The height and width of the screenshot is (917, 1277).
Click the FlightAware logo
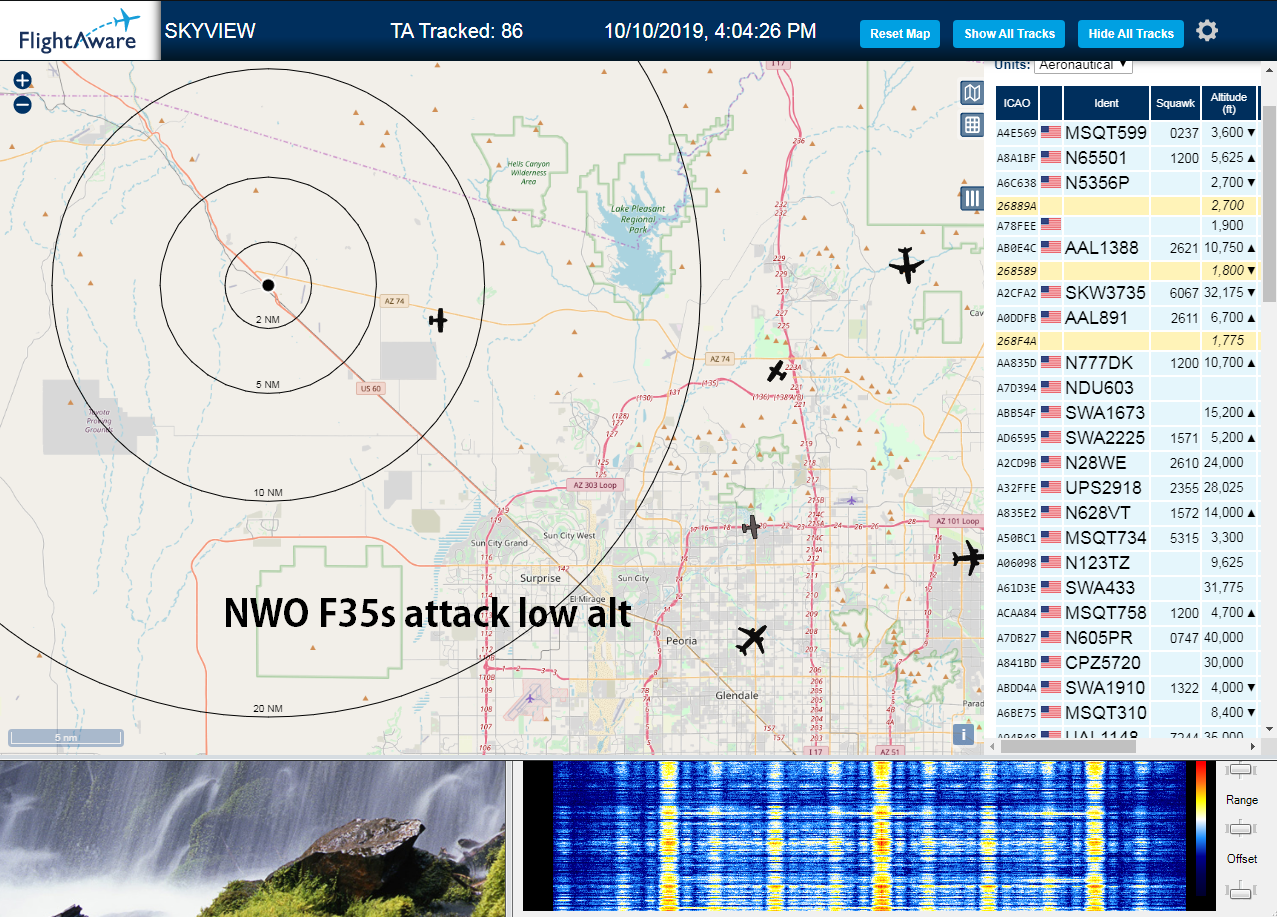79,31
